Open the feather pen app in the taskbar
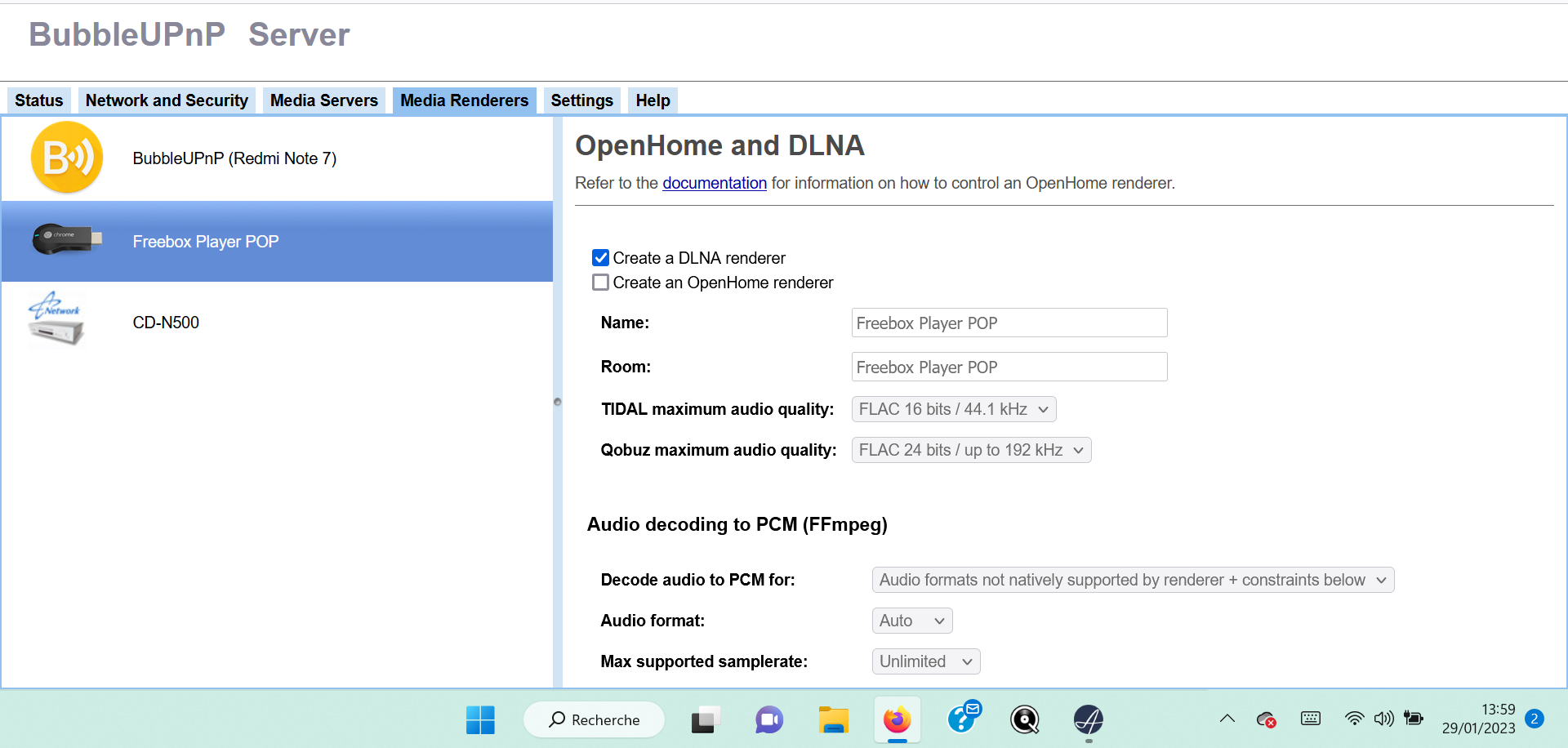Image resolution: width=1568 pixels, height=748 pixels. coord(1089,719)
